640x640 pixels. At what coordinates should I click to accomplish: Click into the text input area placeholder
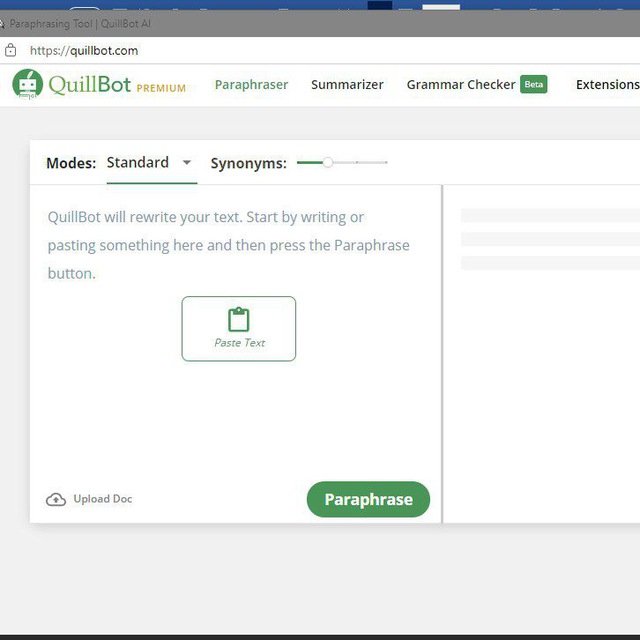(229, 245)
